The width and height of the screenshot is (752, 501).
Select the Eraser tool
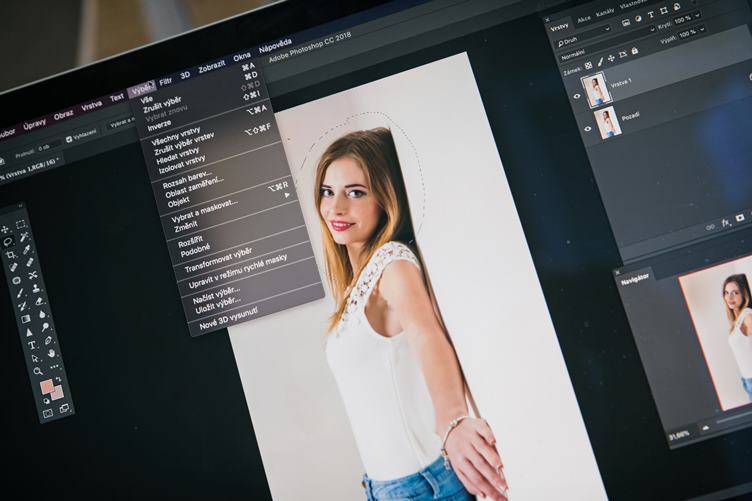[39, 302]
